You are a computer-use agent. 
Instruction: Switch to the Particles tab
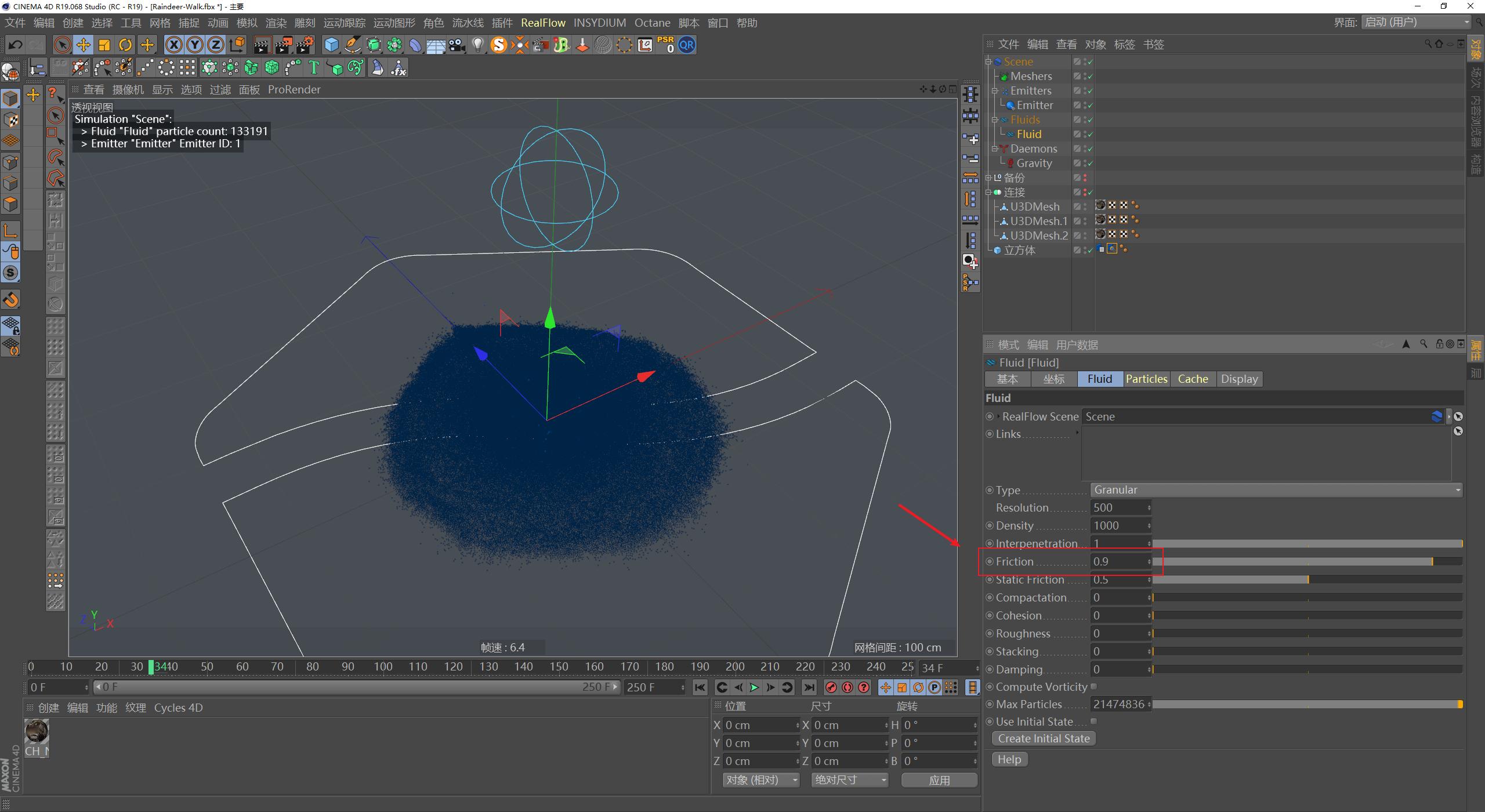pyautogui.click(x=1146, y=379)
